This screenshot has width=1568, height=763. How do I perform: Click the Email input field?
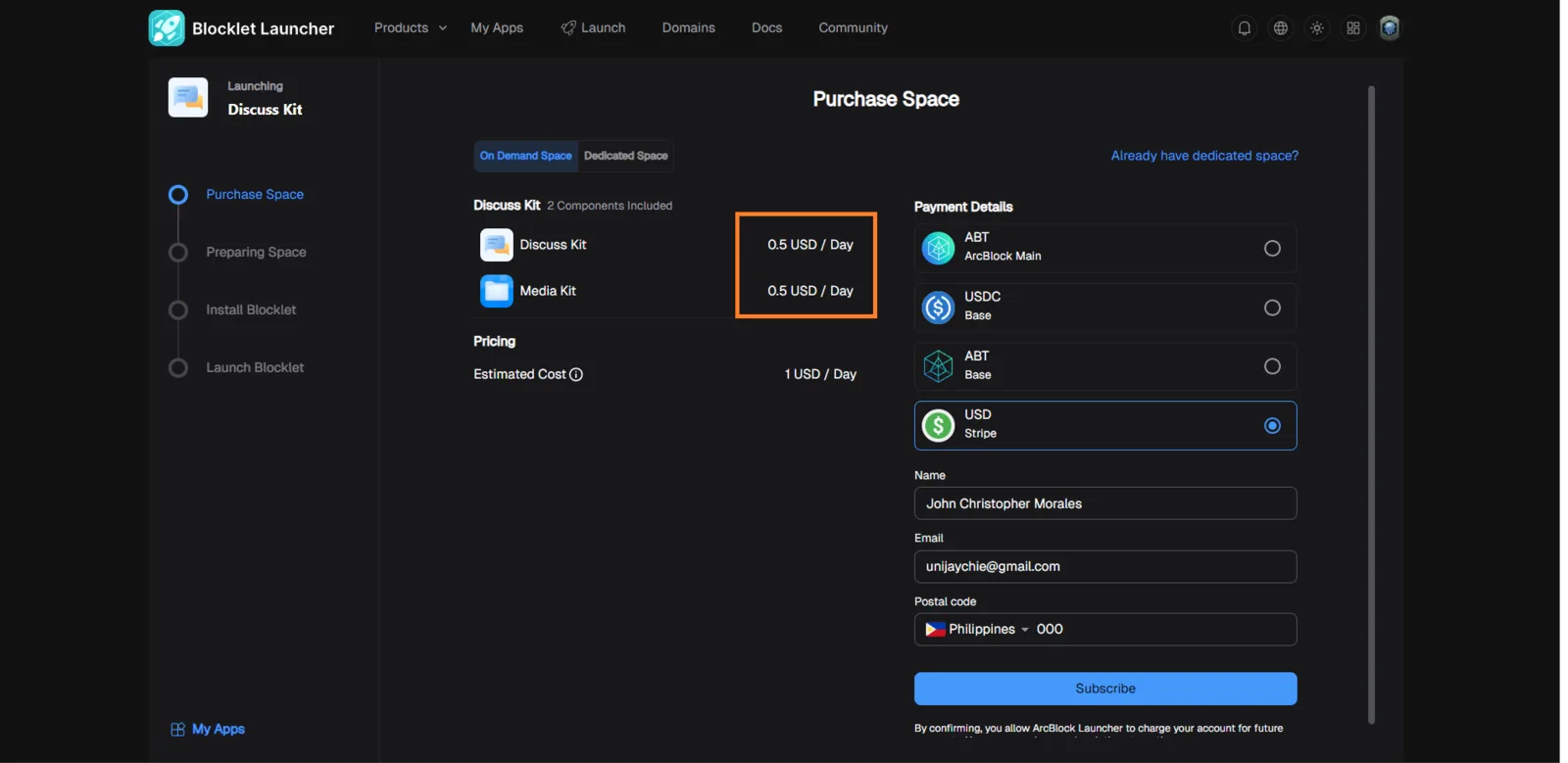pyautogui.click(x=1105, y=567)
